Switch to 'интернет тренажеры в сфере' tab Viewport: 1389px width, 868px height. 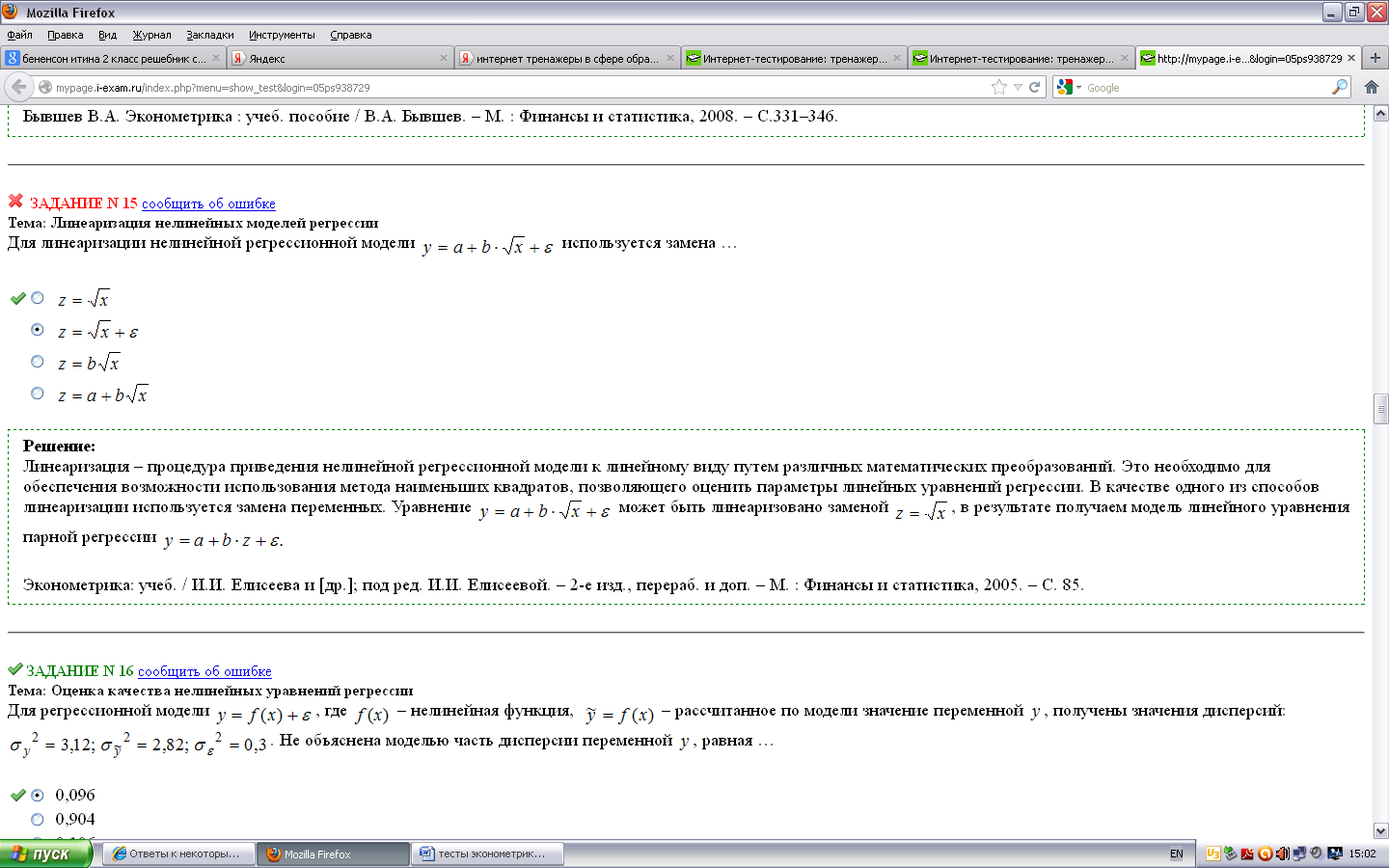tap(567, 58)
